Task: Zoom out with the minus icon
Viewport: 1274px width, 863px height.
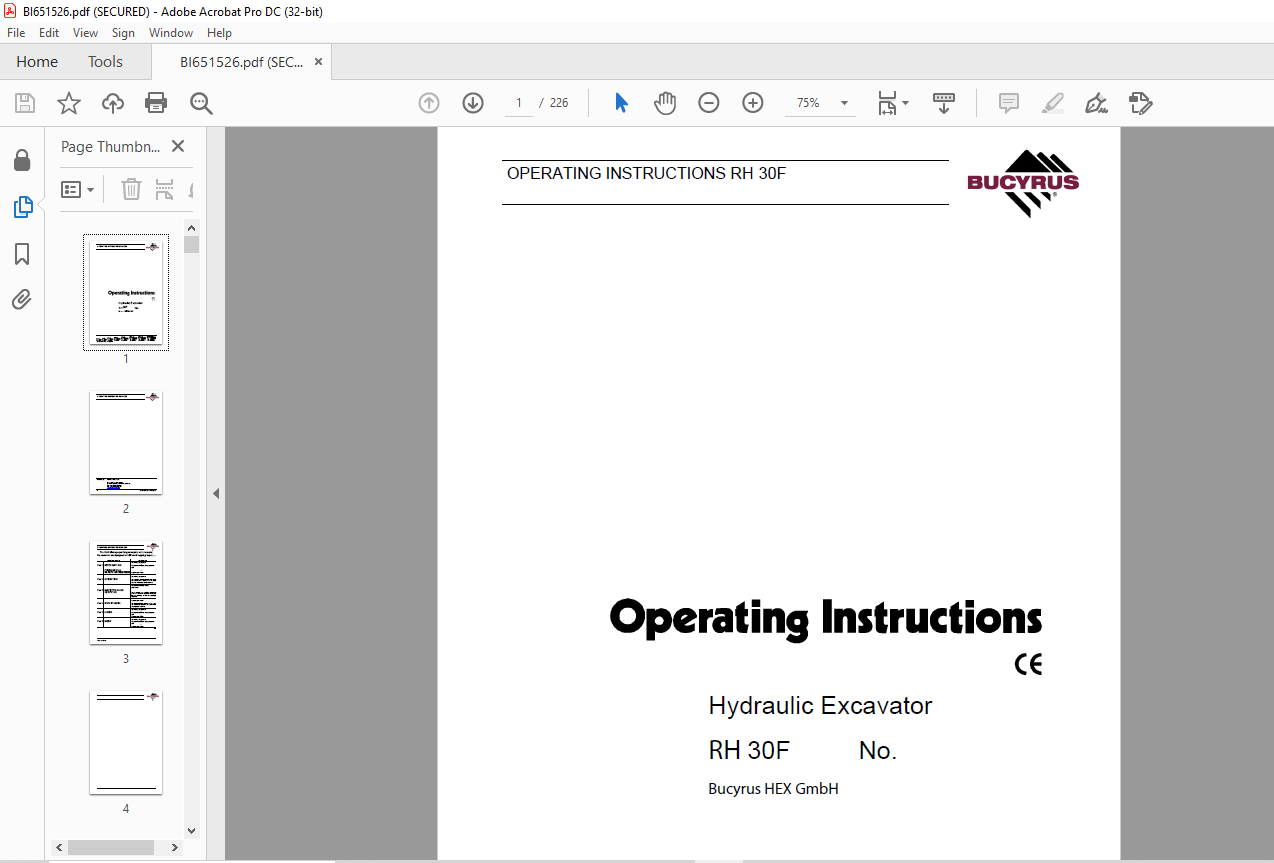Action: coord(709,103)
